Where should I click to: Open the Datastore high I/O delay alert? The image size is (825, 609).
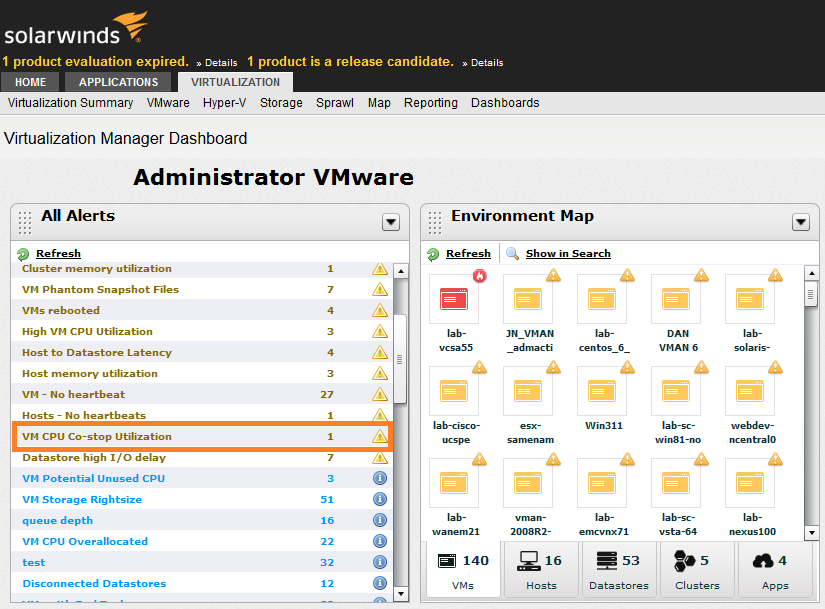pyautogui.click(x=202, y=457)
